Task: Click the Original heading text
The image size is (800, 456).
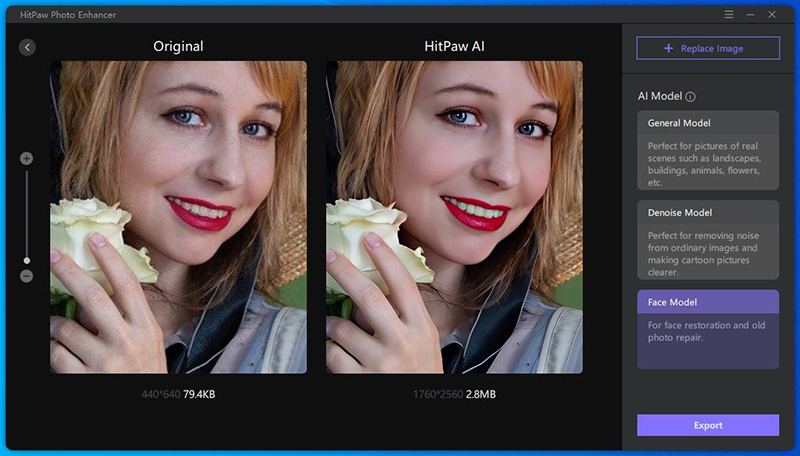Action: click(x=178, y=46)
